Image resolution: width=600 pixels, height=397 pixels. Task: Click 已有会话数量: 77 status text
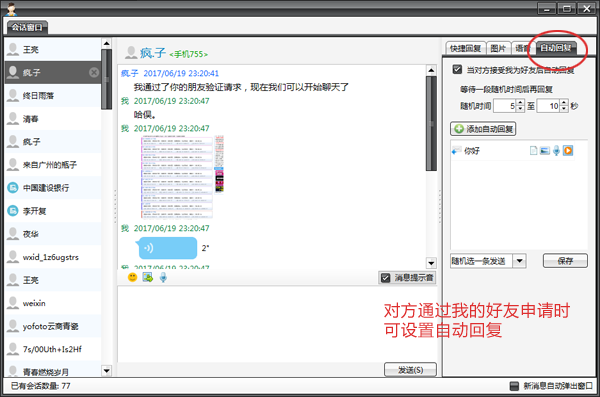(41, 386)
